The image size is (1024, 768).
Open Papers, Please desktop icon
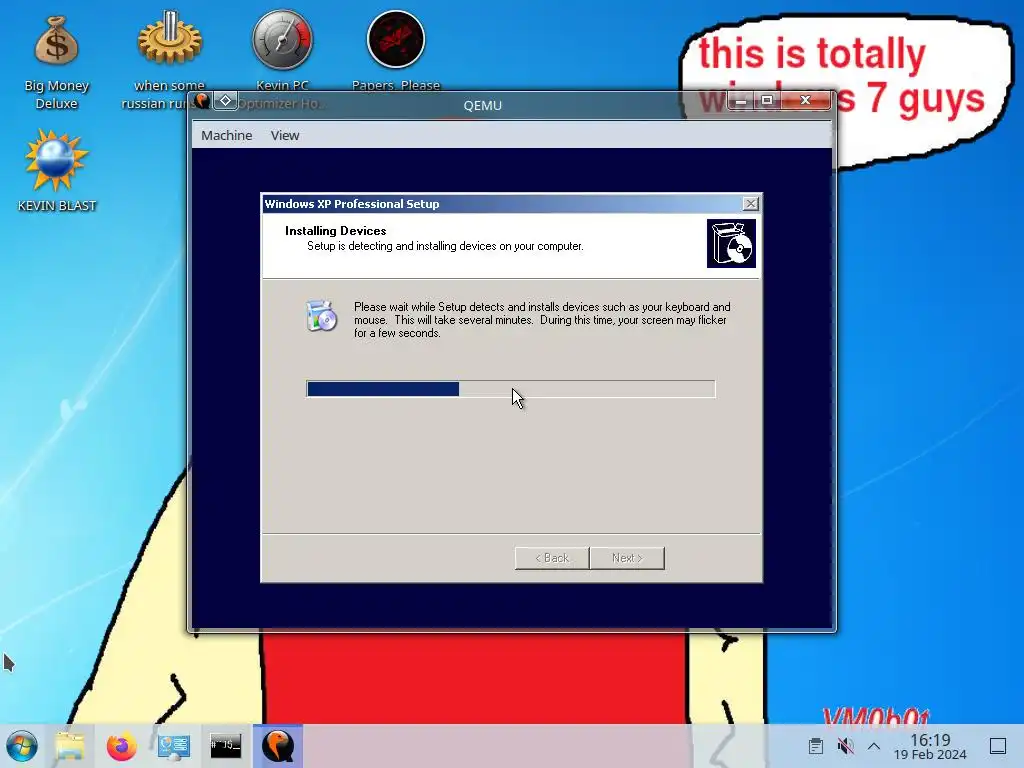coord(396,51)
